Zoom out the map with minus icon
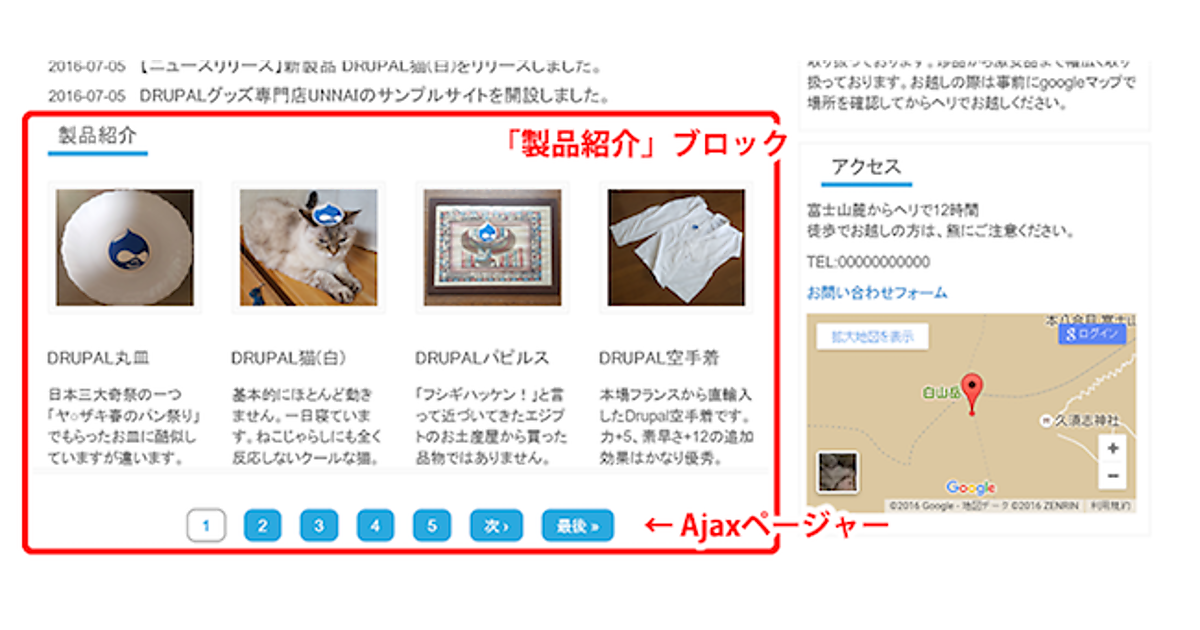This screenshot has height=630, width=1200. [x=1114, y=475]
